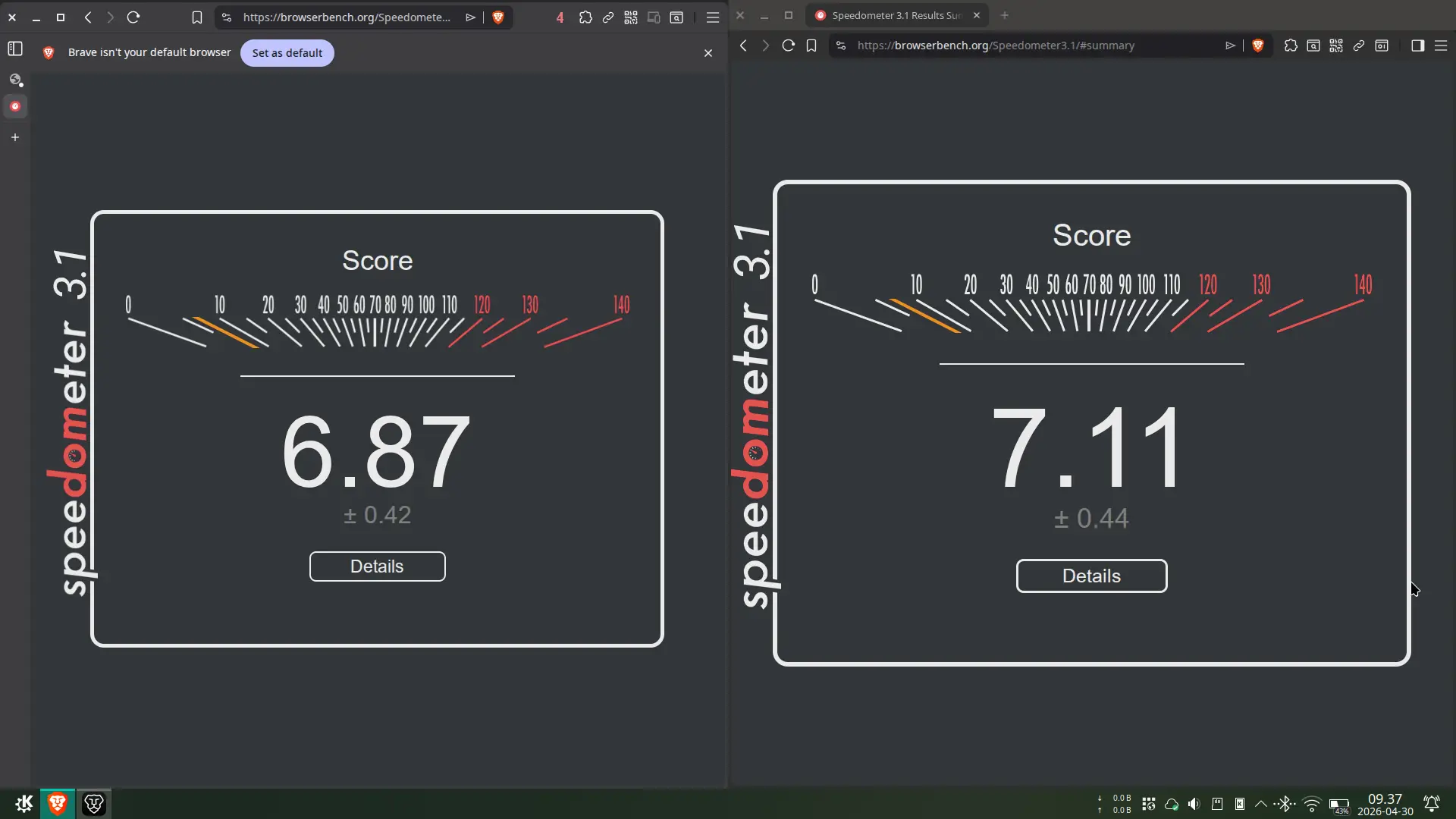Bookmark this page in right window
This screenshot has width=1456, height=819.
811,45
